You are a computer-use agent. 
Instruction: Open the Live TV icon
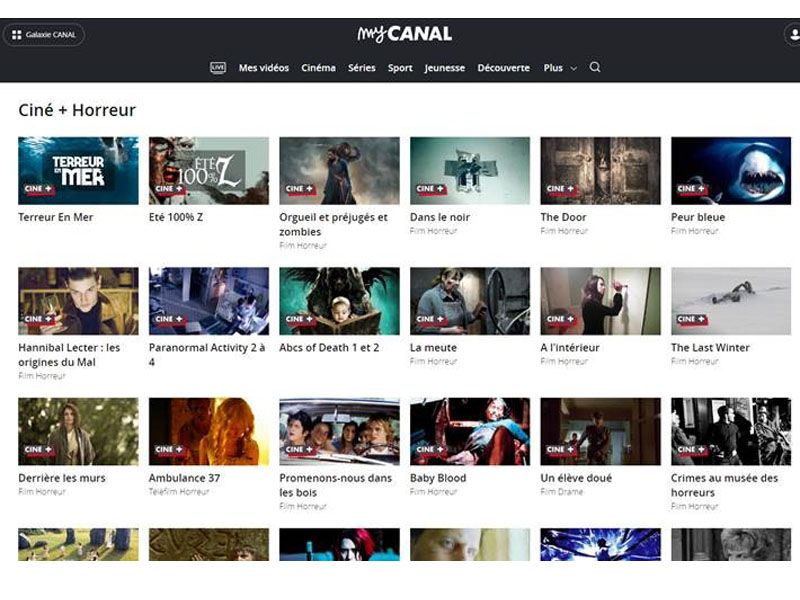[218, 68]
